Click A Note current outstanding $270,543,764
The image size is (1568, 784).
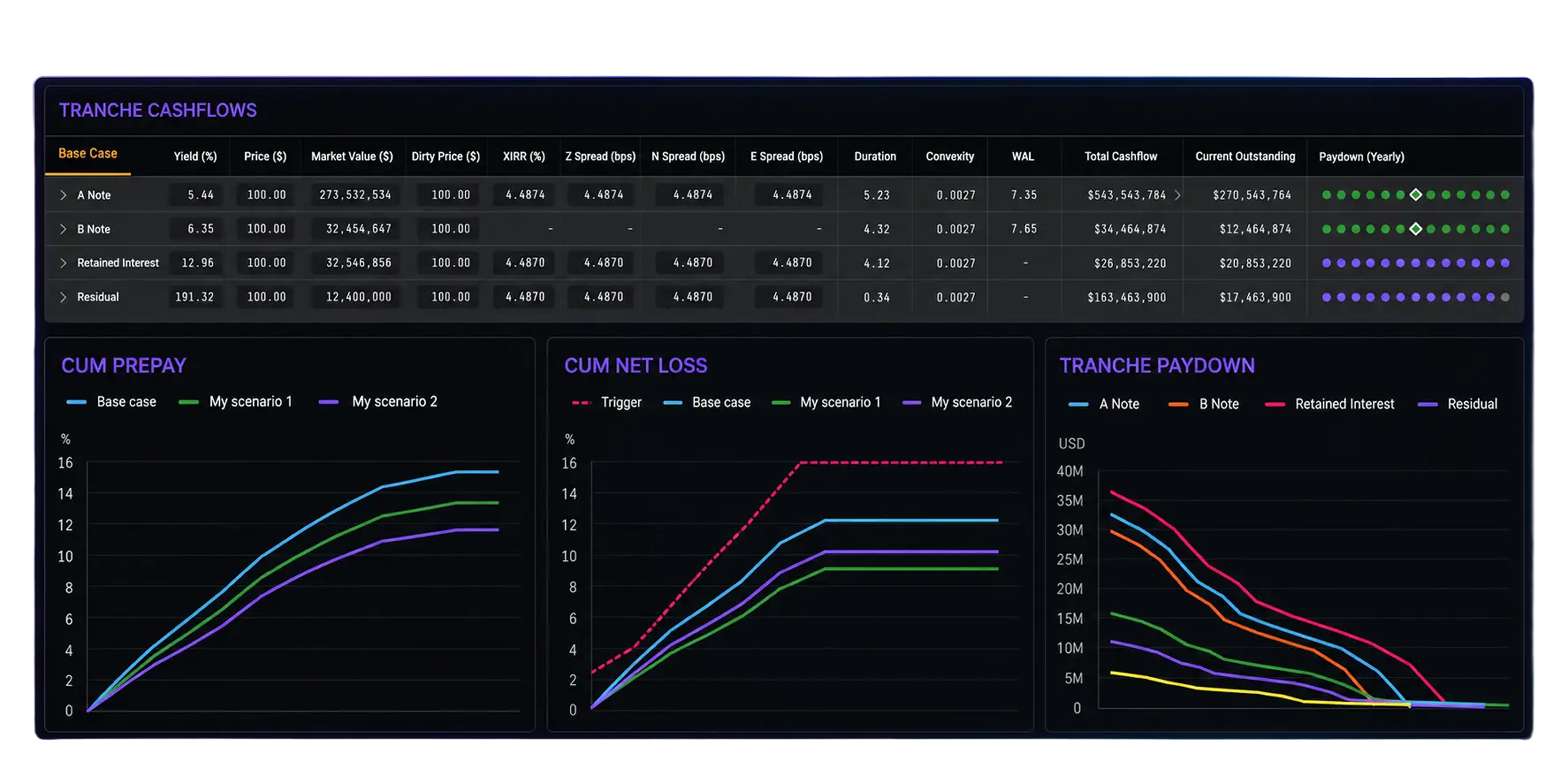[1252, 195]
